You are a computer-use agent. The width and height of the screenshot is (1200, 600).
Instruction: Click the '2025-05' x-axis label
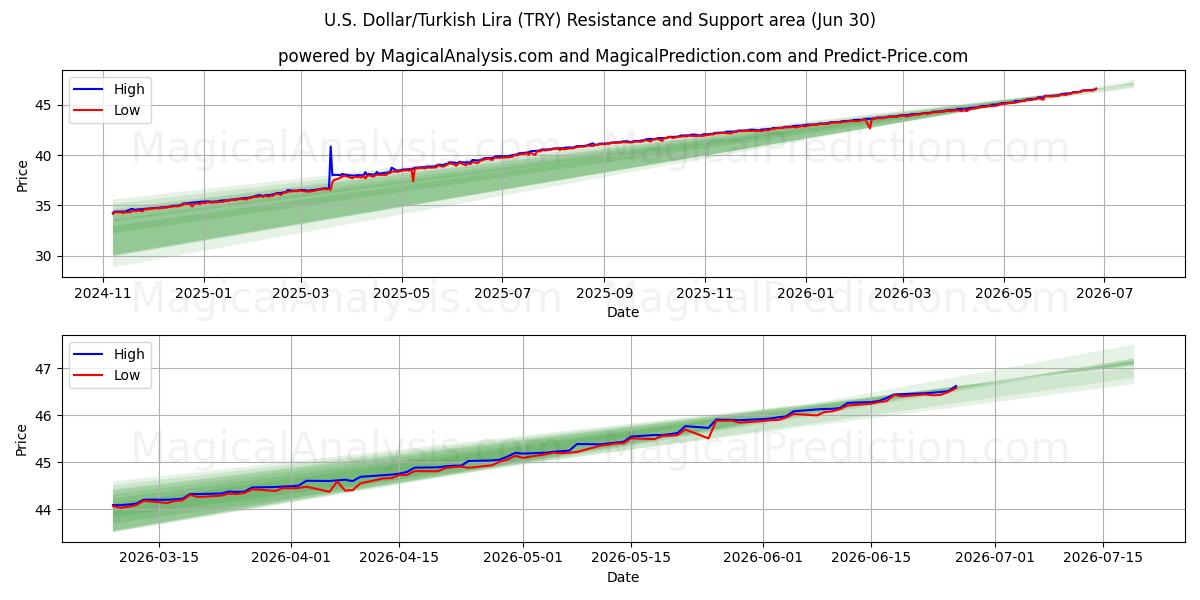pyautogui.click(x=402, y=294)
